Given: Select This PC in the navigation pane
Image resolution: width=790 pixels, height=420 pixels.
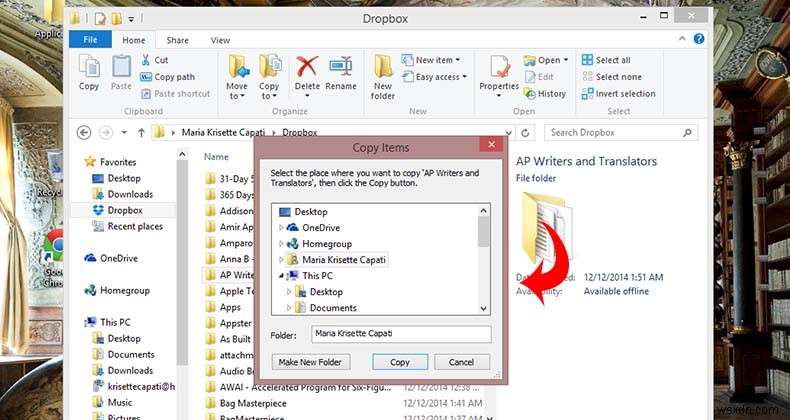Looking at the screenshot, I should (108, 322).
